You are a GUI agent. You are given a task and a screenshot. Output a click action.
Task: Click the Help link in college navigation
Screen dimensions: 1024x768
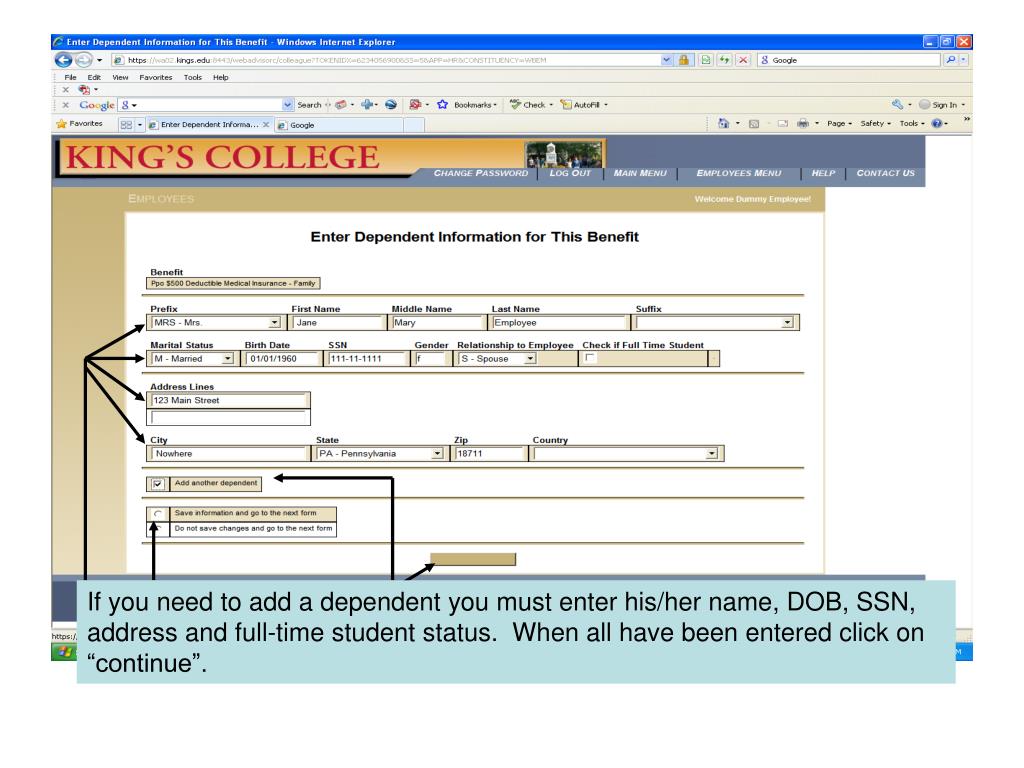tap(823, 173)
